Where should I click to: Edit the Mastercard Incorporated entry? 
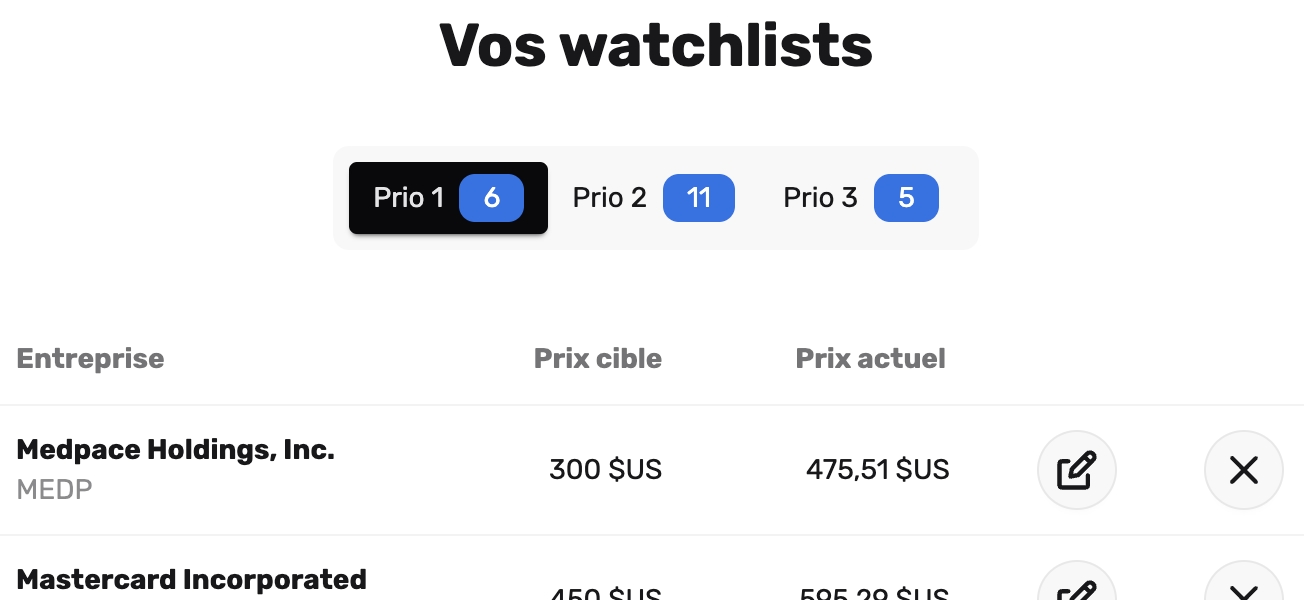click(1076, 587)
